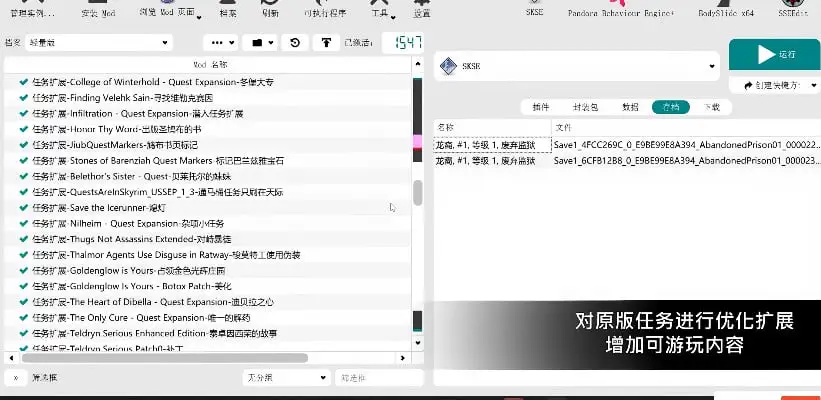Select Thalmor Agents Use Disguse in Ratway row

click(207, 255)
